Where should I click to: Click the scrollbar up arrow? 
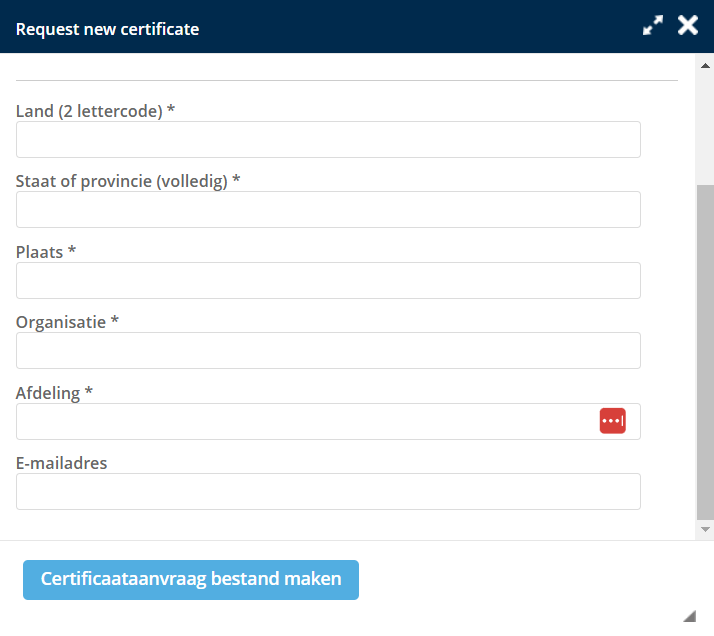pos(705,66)
